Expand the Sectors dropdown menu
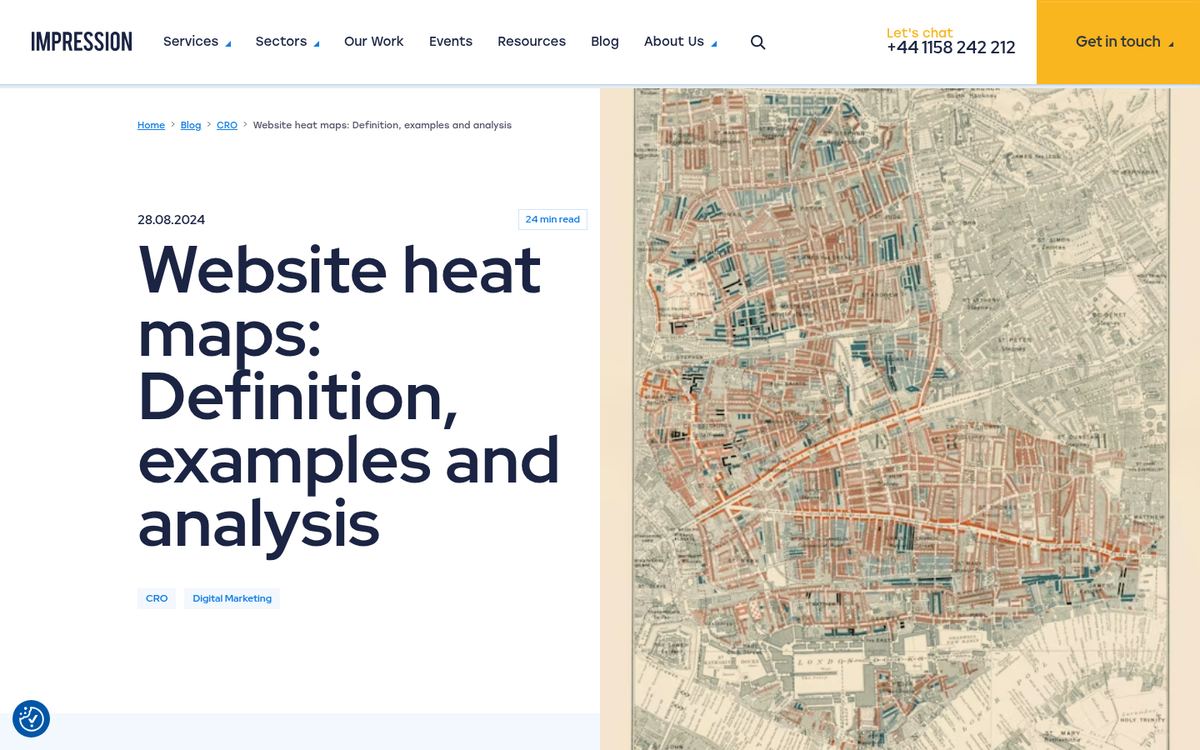Image resolution: width=1200 pixels, height=750 pixels. tap(281, 41)
